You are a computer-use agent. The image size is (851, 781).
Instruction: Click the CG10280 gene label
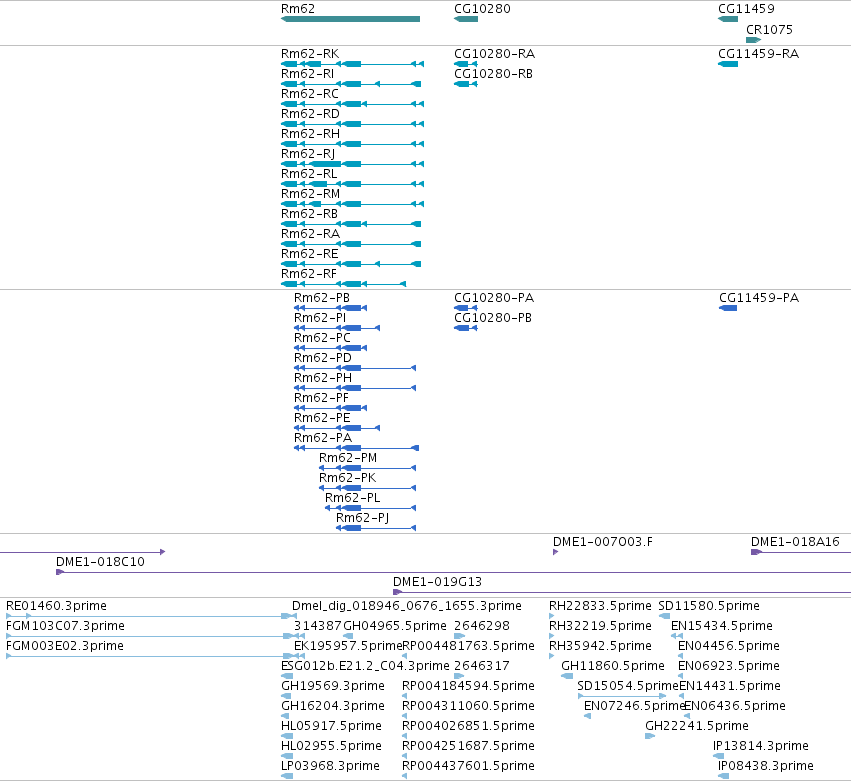482,9
